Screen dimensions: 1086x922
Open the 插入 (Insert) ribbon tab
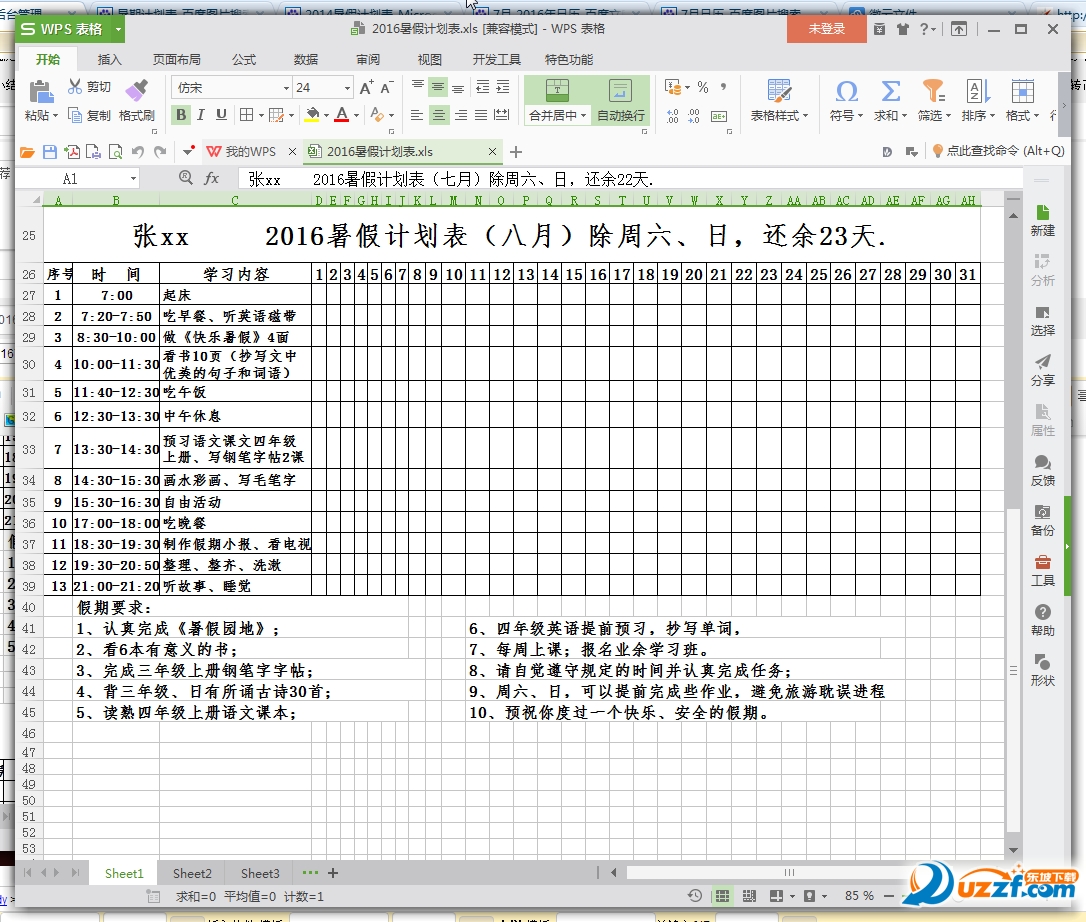(x=109, y=60)
